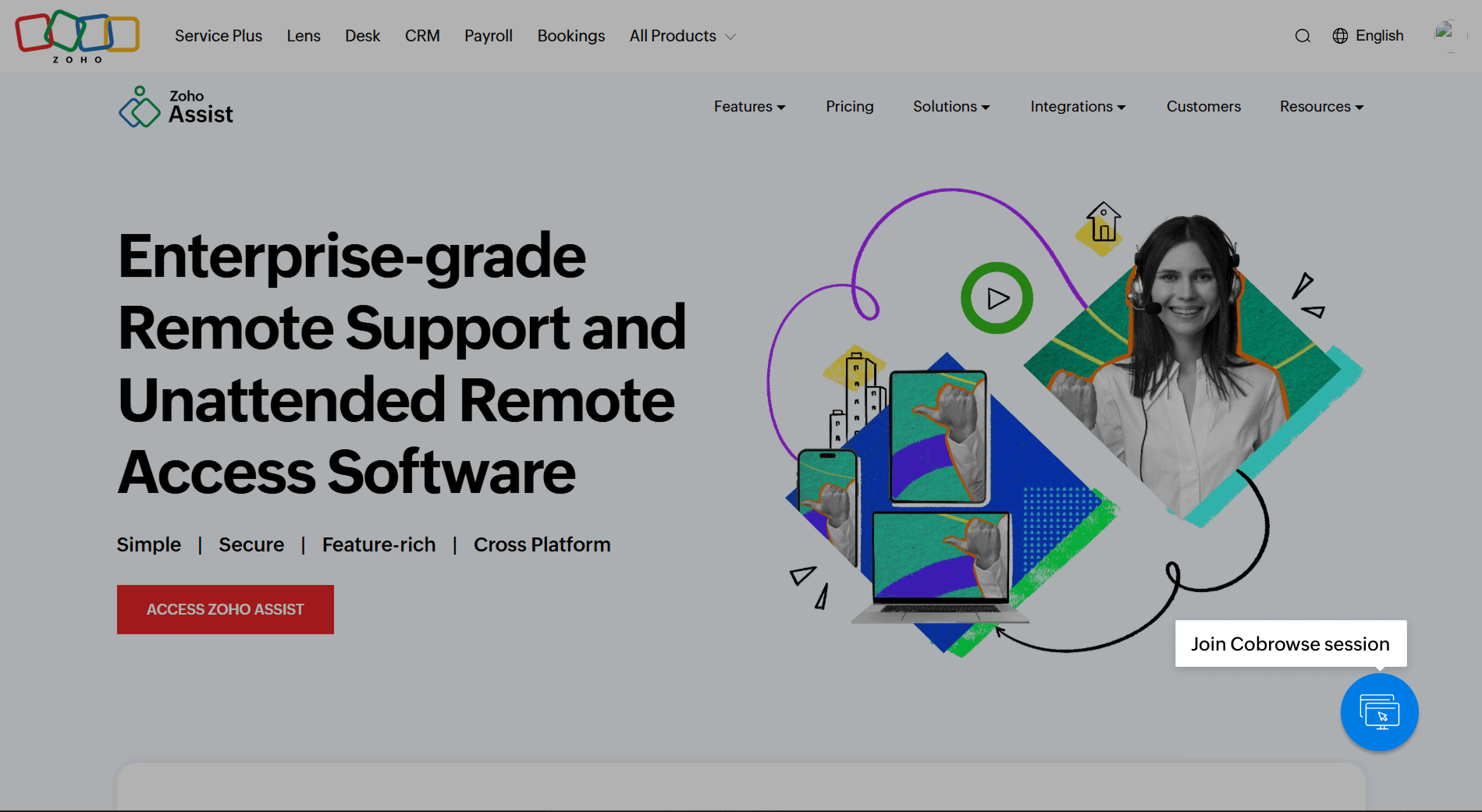This screenshot has width=1482, height=812.
Task: Open the Desk product link
Action: 363,36
